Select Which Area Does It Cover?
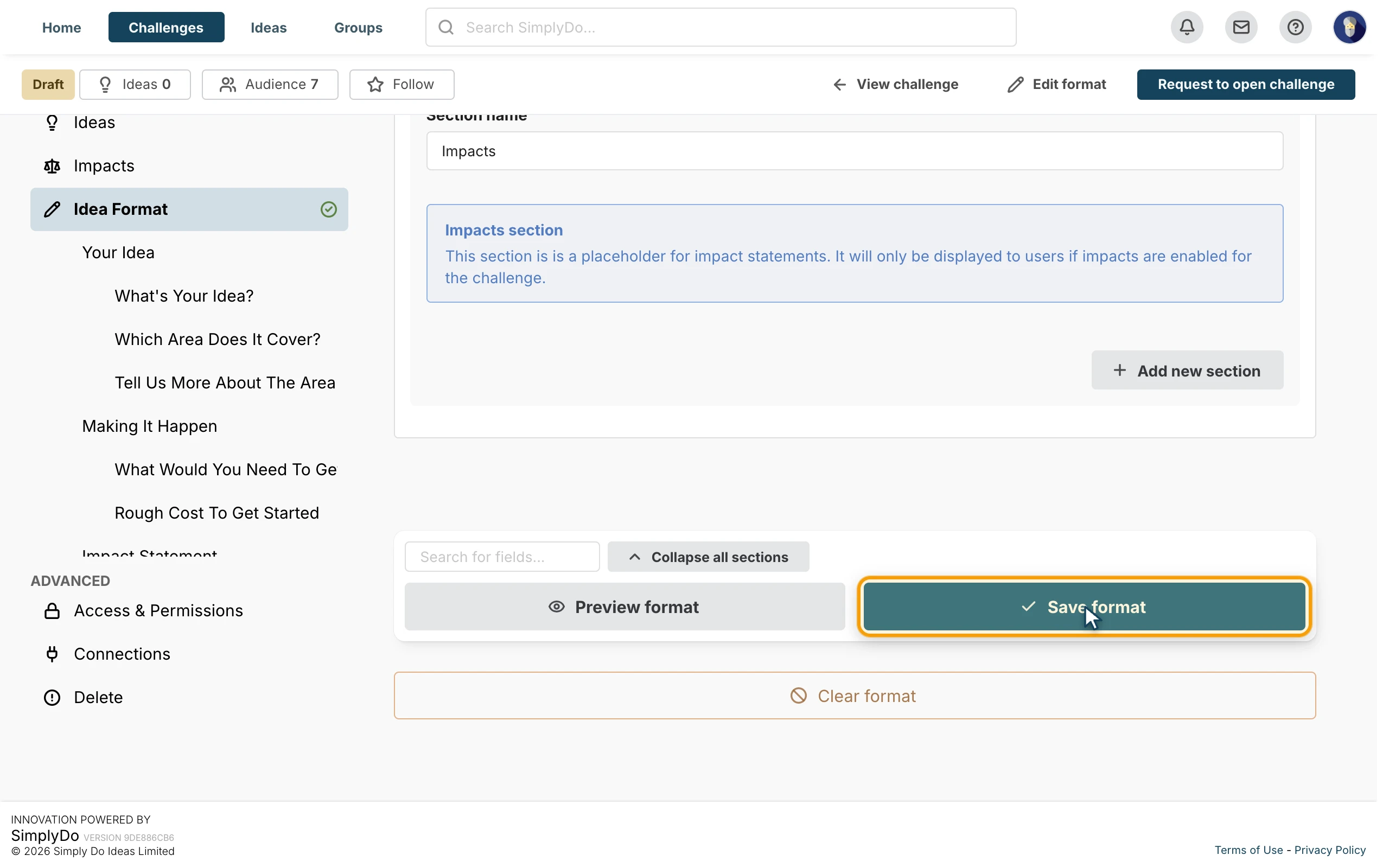Image resolution: width=1389 pixels, height=868 pixels. [218, 339]
